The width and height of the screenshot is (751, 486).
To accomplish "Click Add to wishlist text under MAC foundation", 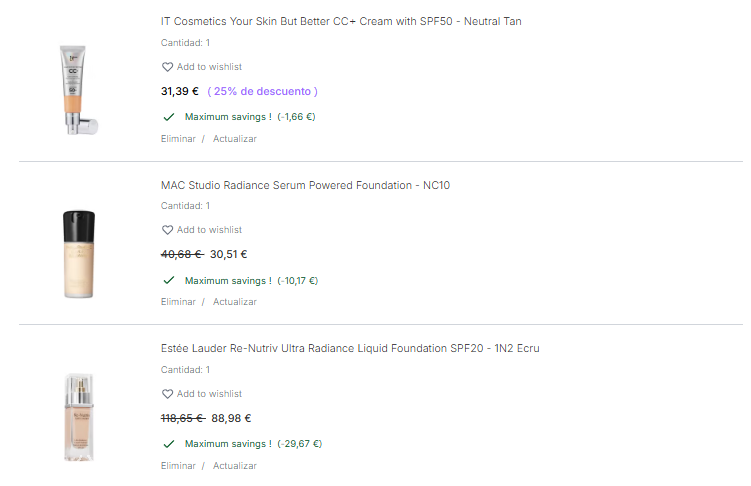I will pyautogui.click(x=209, y=231).
